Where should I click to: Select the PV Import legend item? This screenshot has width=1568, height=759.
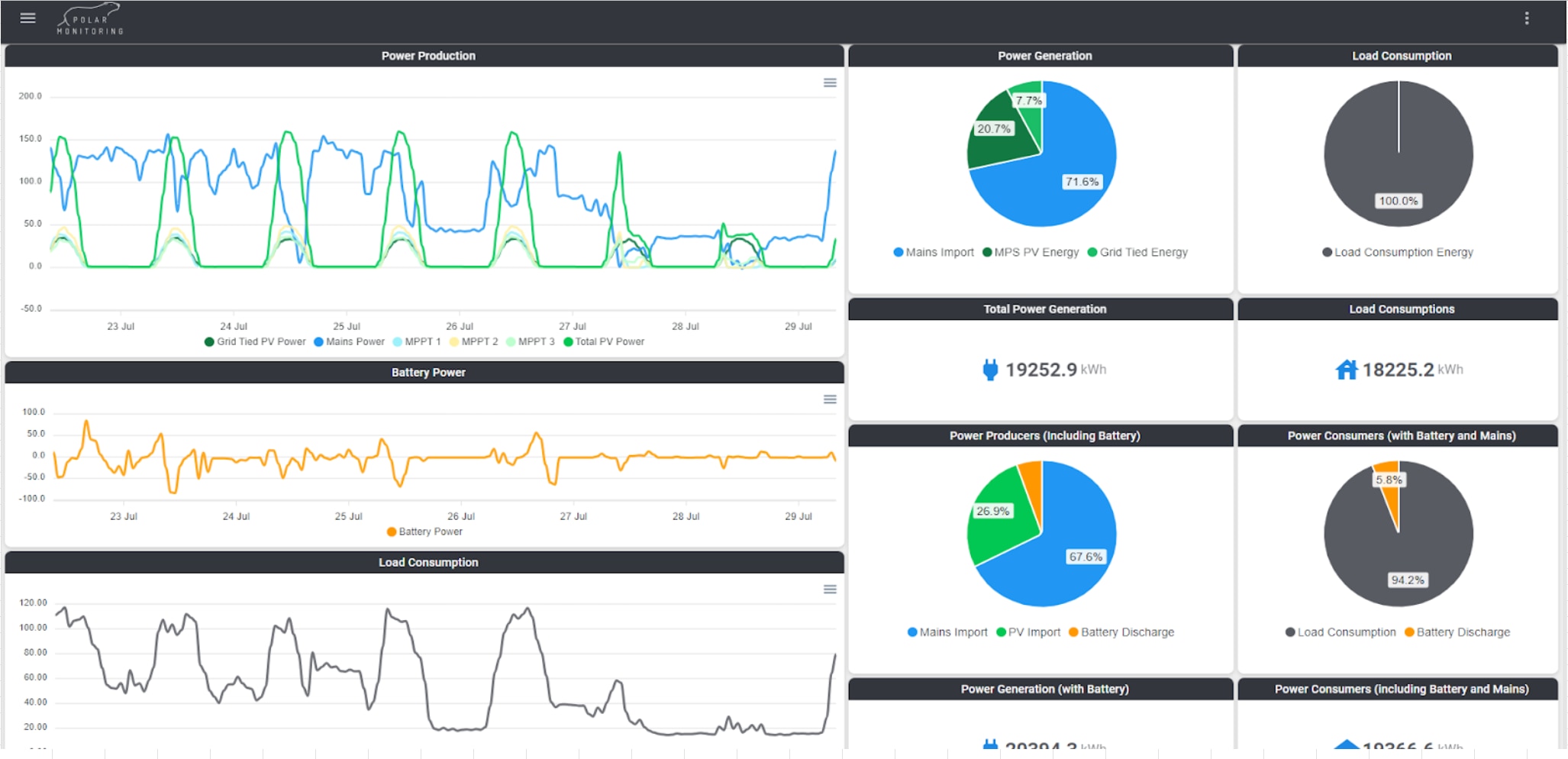[1028, 633]
